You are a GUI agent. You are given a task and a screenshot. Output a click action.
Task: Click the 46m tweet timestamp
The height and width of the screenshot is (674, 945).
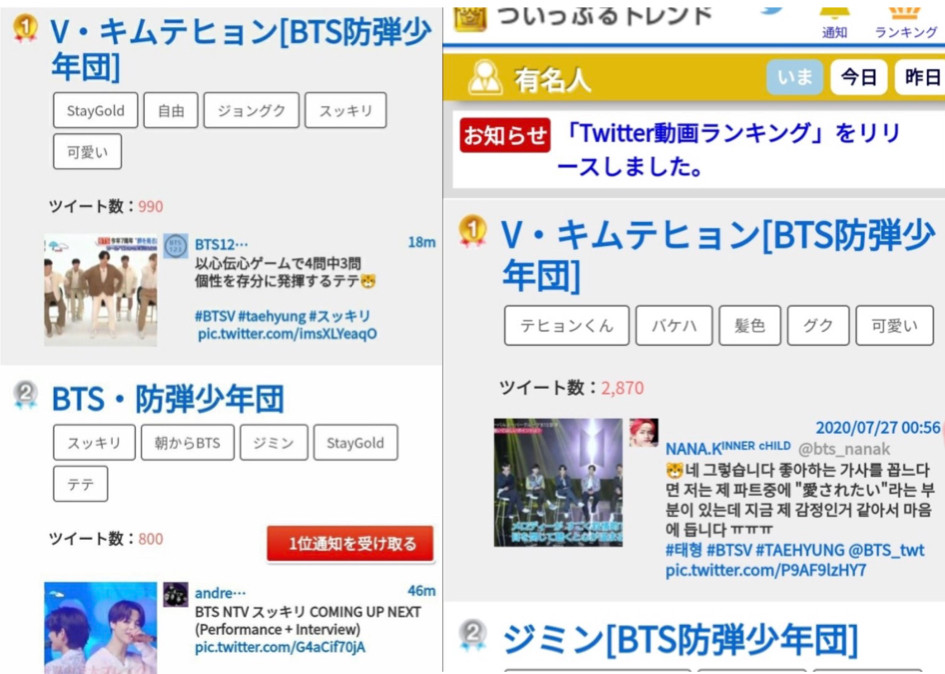421,591
